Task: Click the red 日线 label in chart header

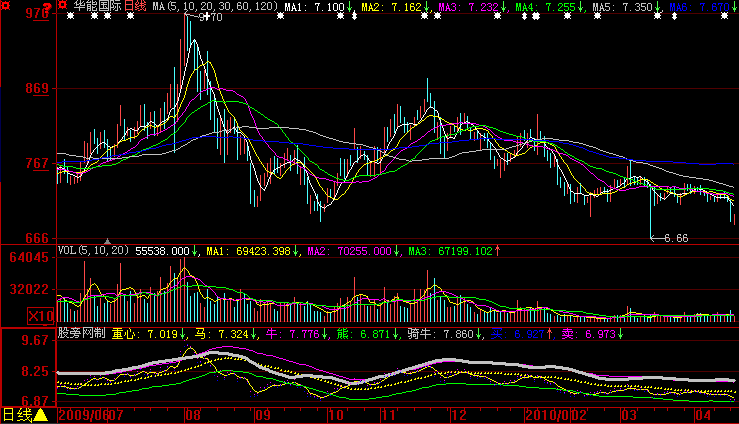Action: (134, 7)
